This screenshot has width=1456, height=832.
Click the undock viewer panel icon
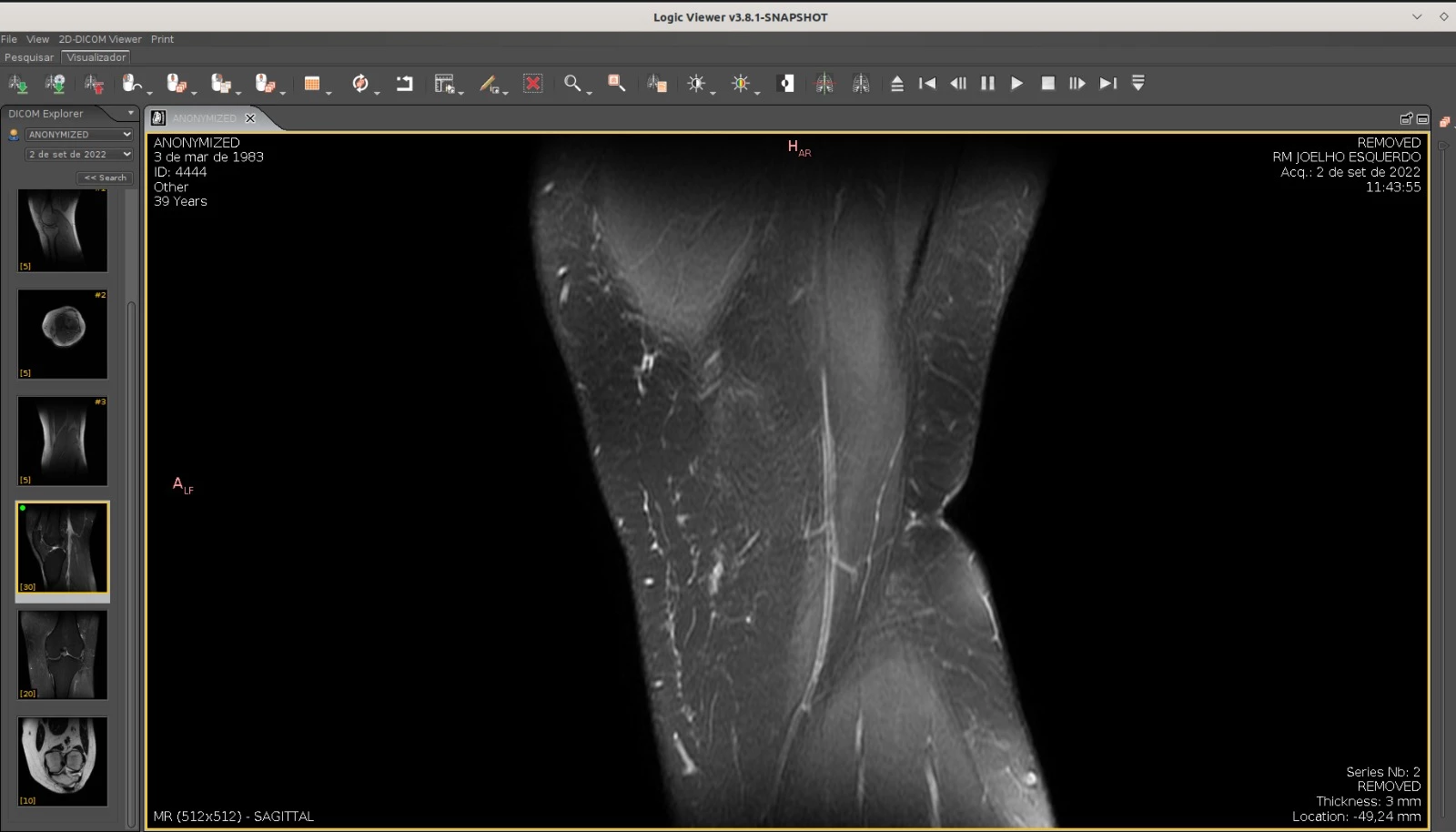tap(1406, 118)
